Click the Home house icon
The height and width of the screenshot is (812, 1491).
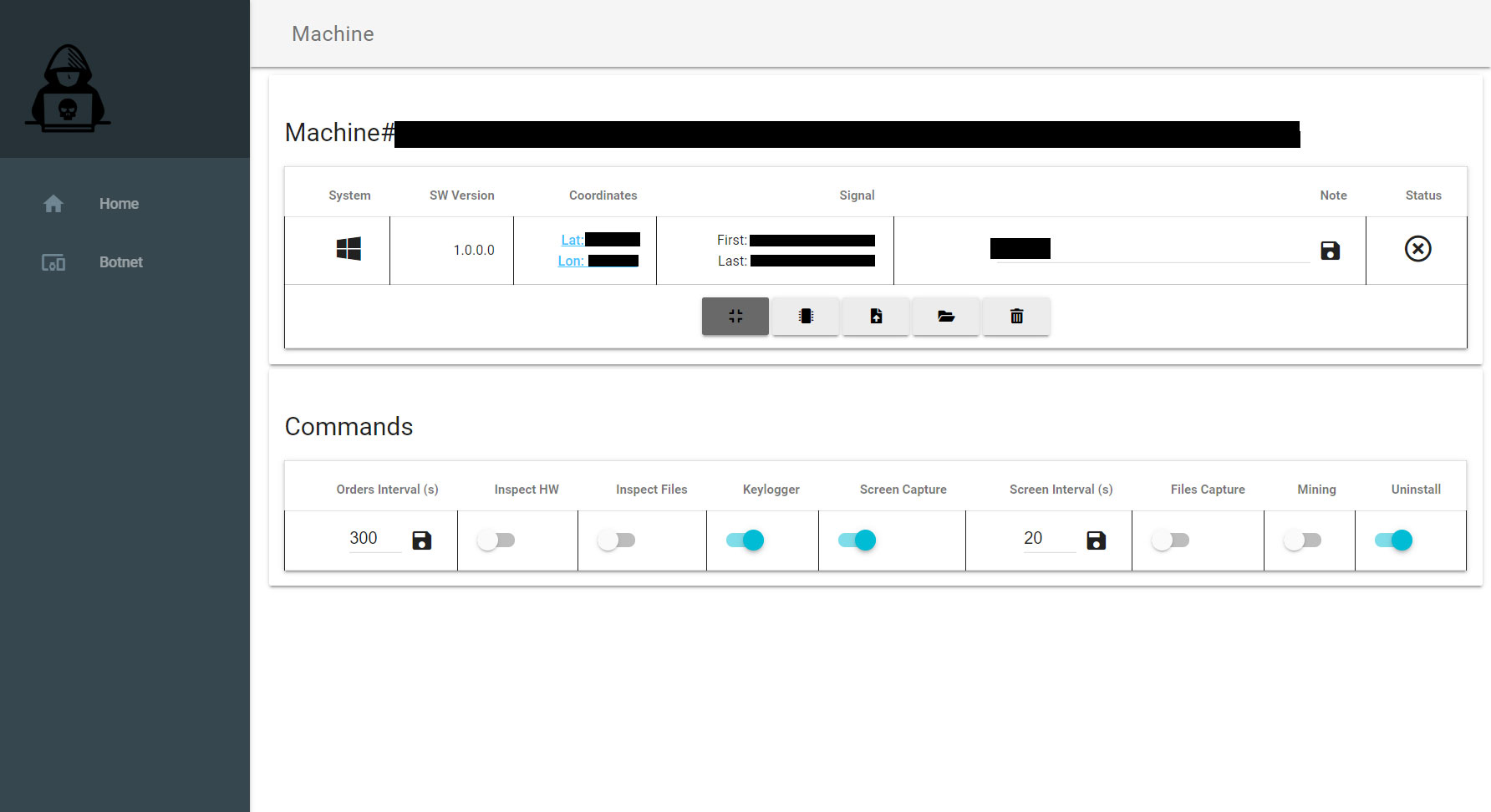tap(53, 204)
